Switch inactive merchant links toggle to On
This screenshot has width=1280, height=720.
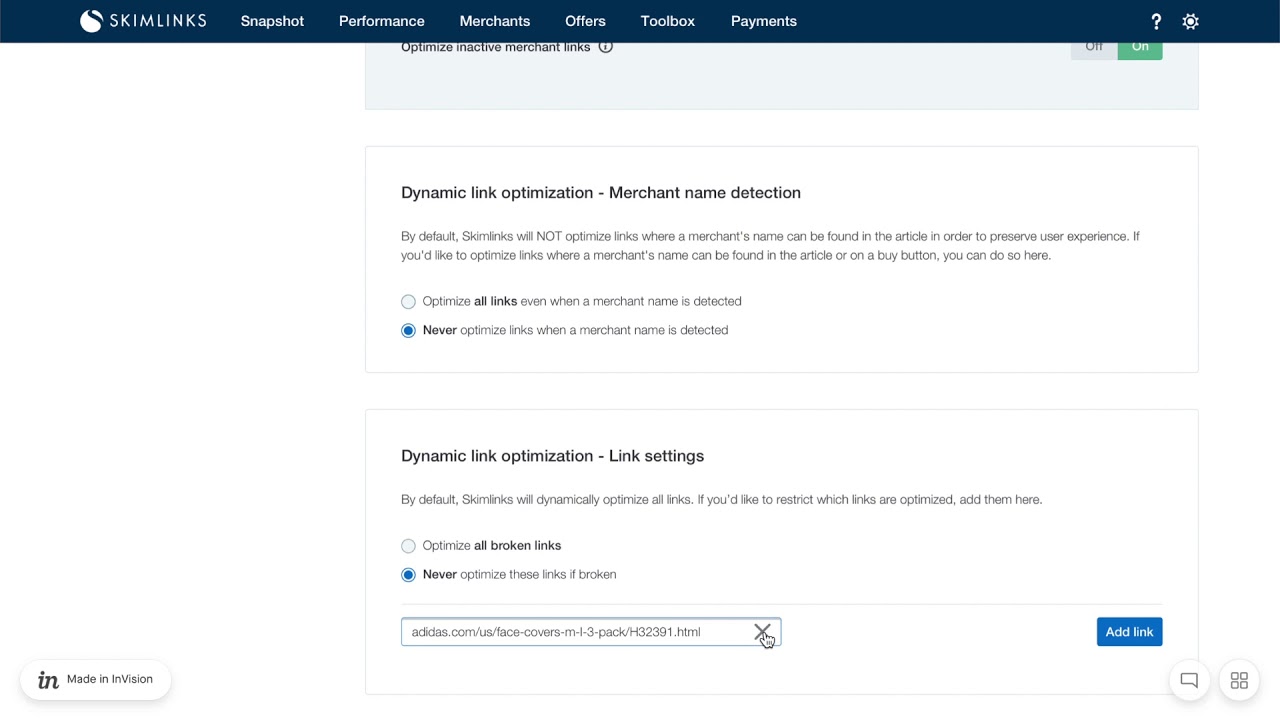click(1140, 49)
